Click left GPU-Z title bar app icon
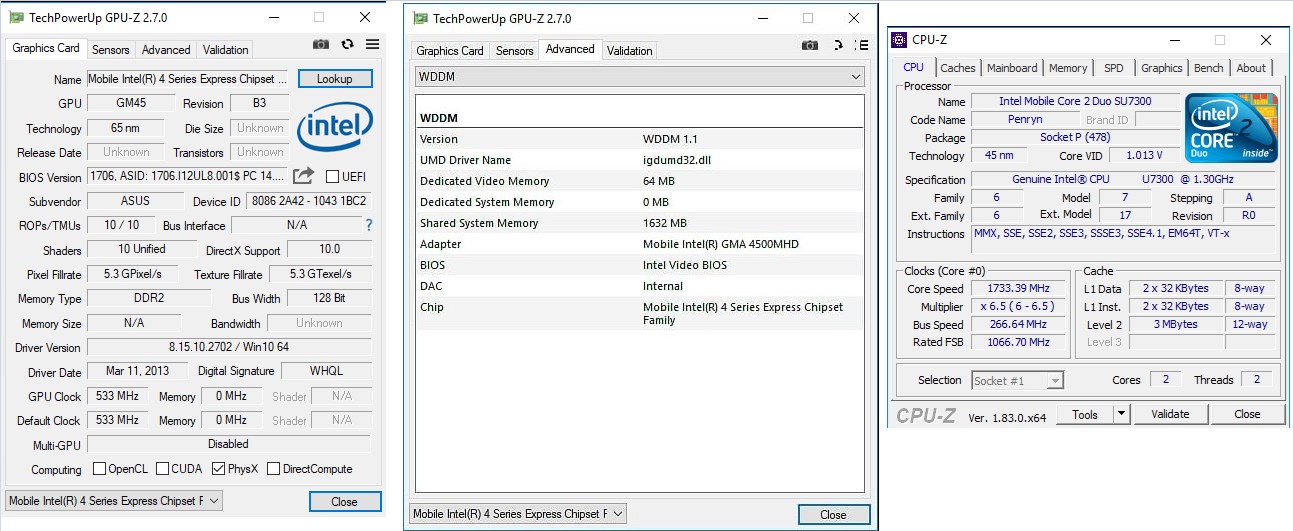 (x=16, y=17)
